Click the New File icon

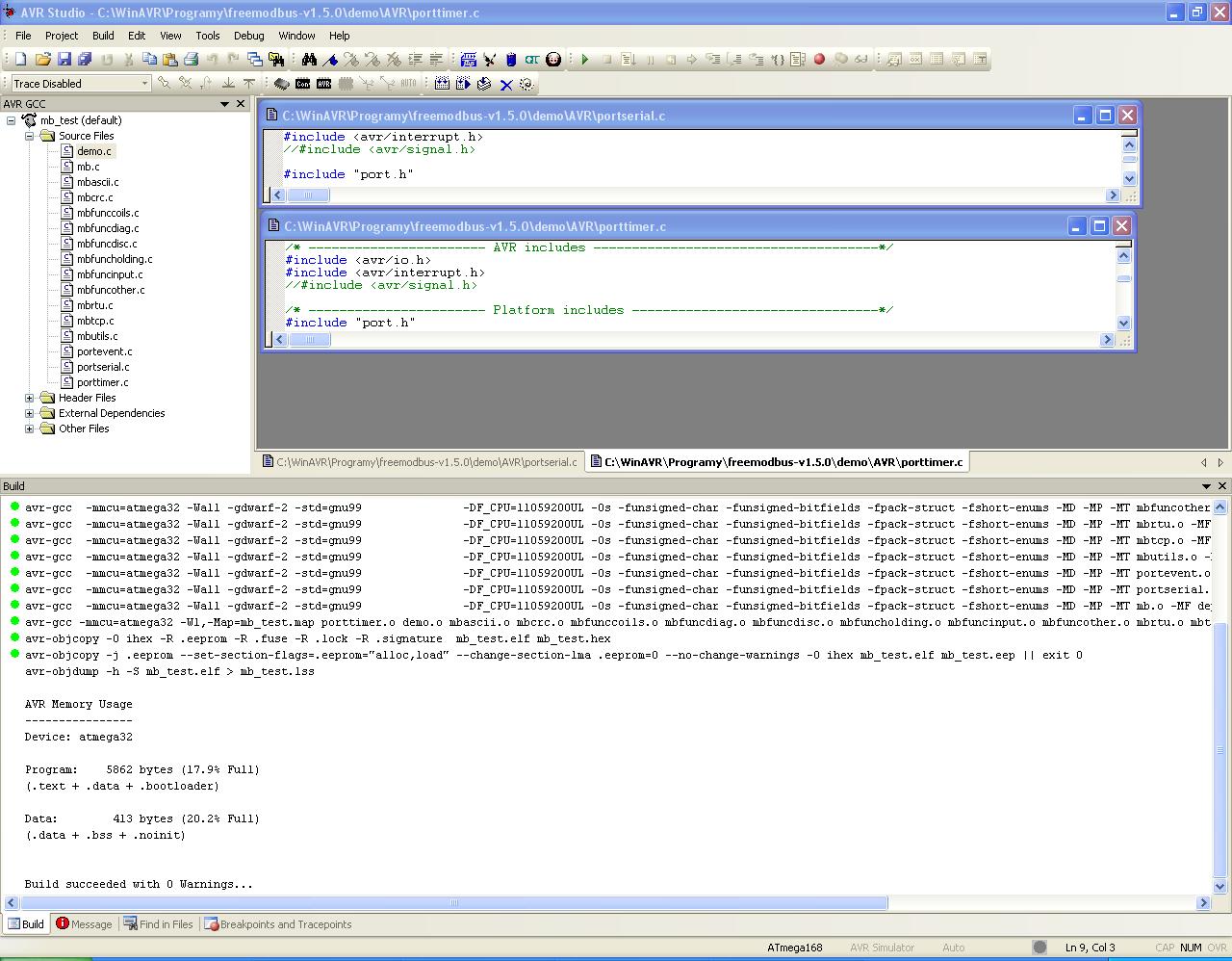(20, 60)
